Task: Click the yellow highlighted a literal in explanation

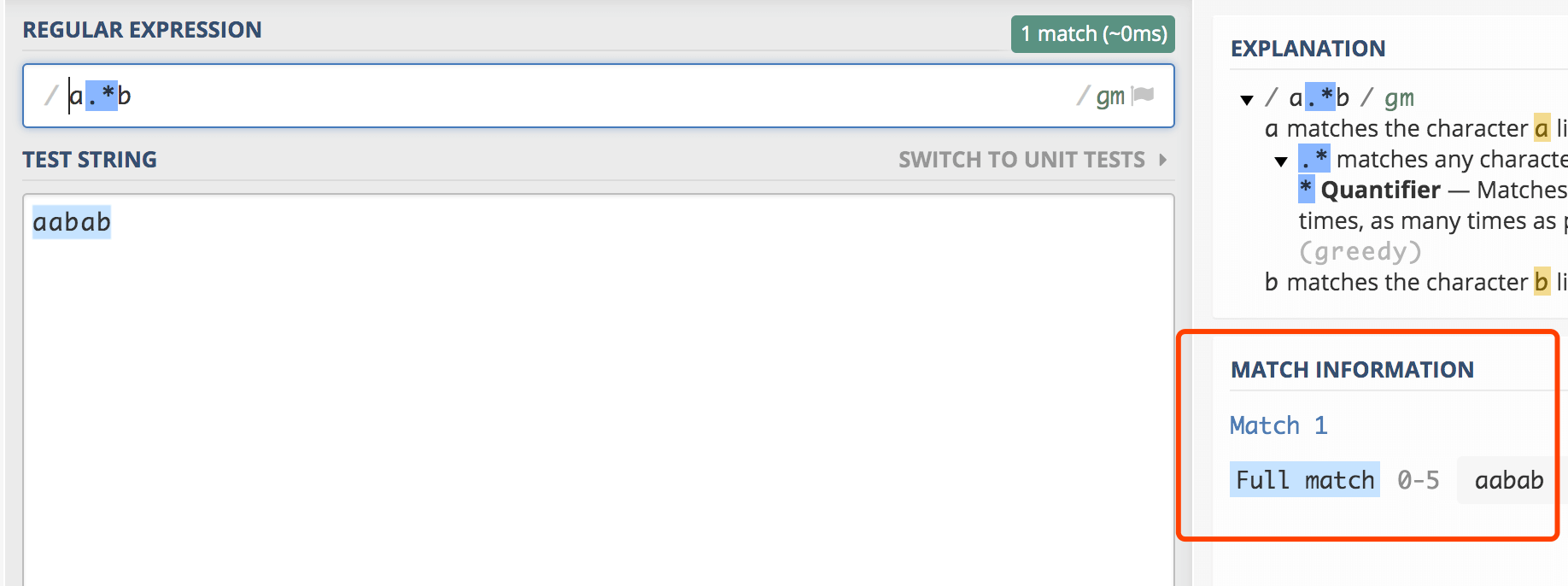Action: (1542, 129)
